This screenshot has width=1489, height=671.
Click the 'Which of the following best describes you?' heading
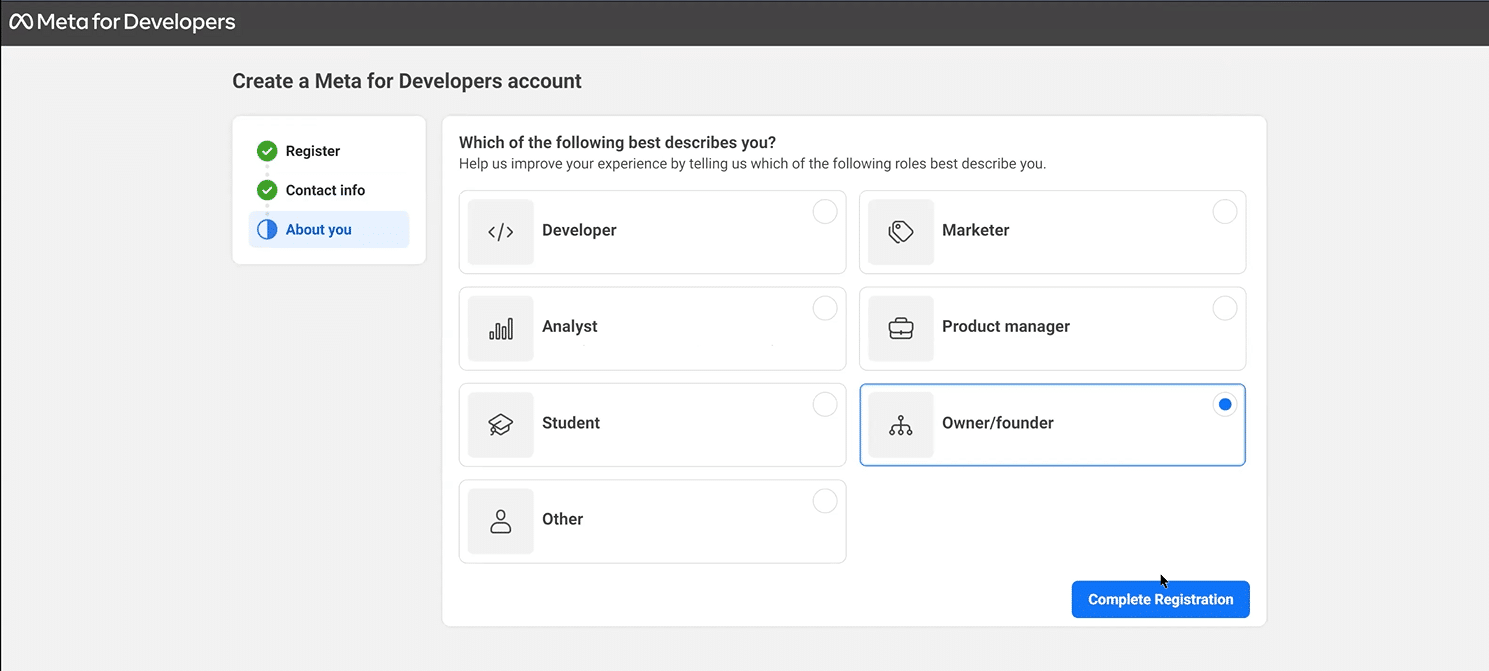pos(617,143)
